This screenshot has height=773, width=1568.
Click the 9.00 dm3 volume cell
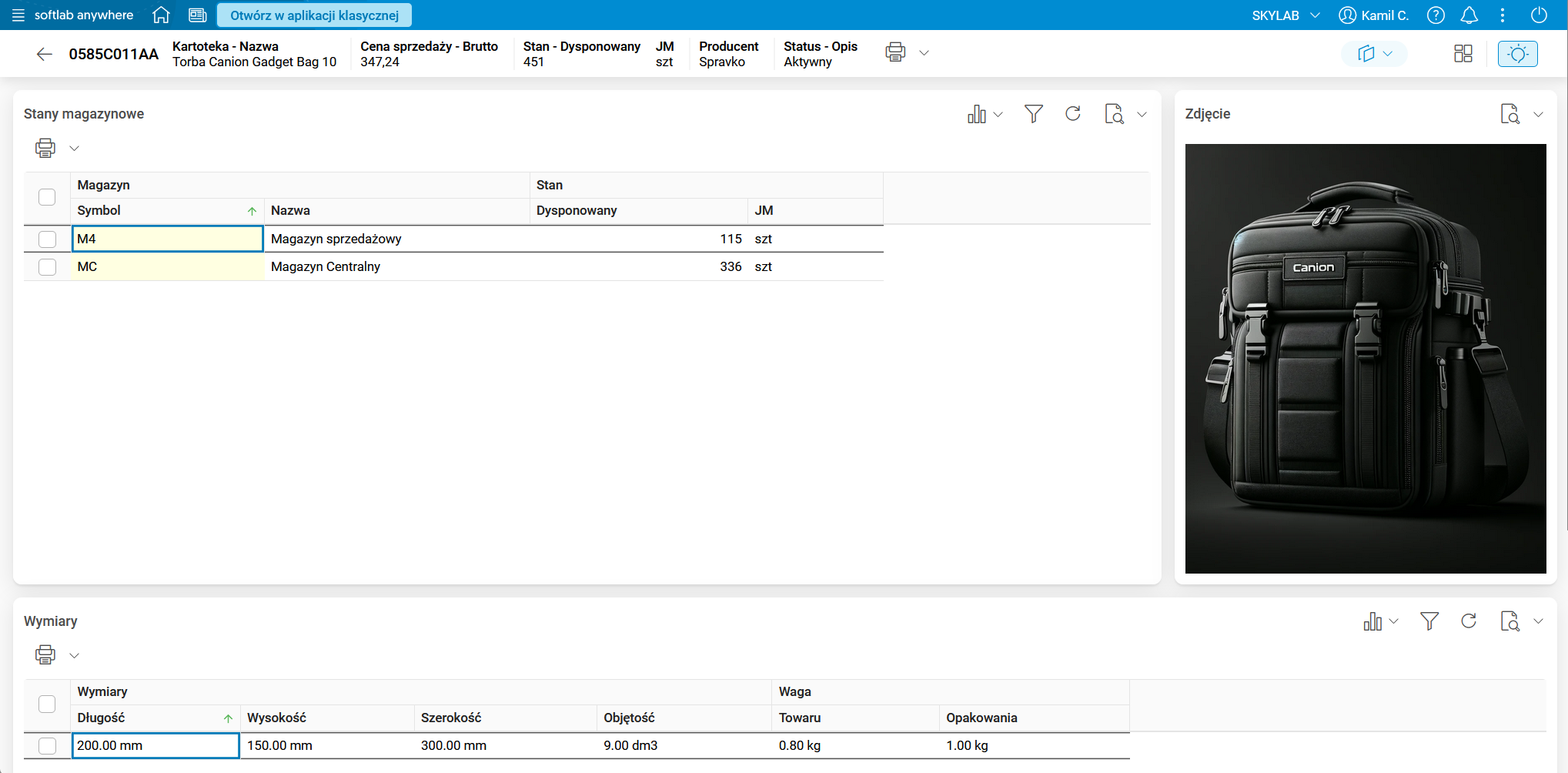click(x=684, y=746)
